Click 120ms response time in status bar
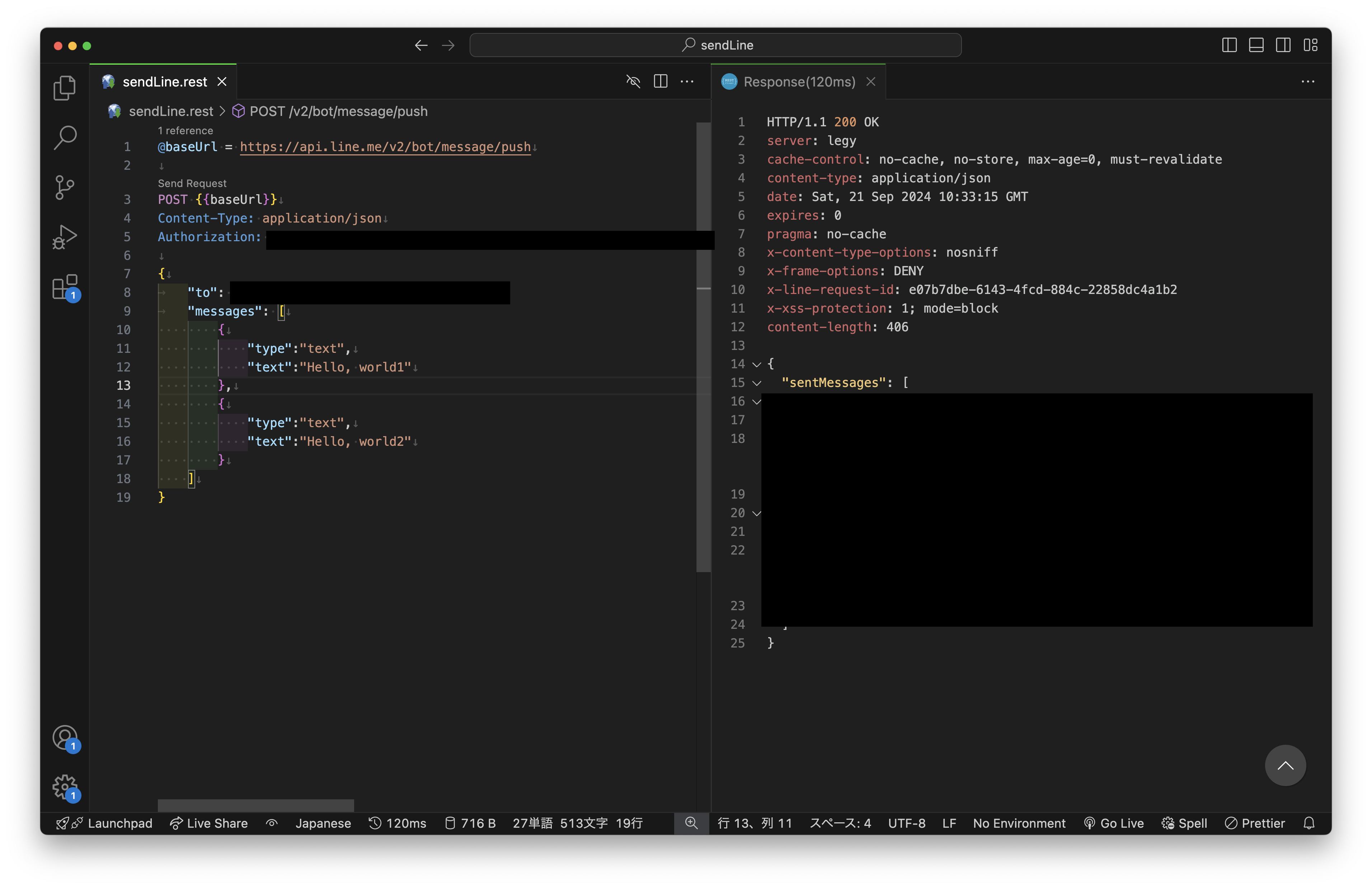 coord(398,823)
